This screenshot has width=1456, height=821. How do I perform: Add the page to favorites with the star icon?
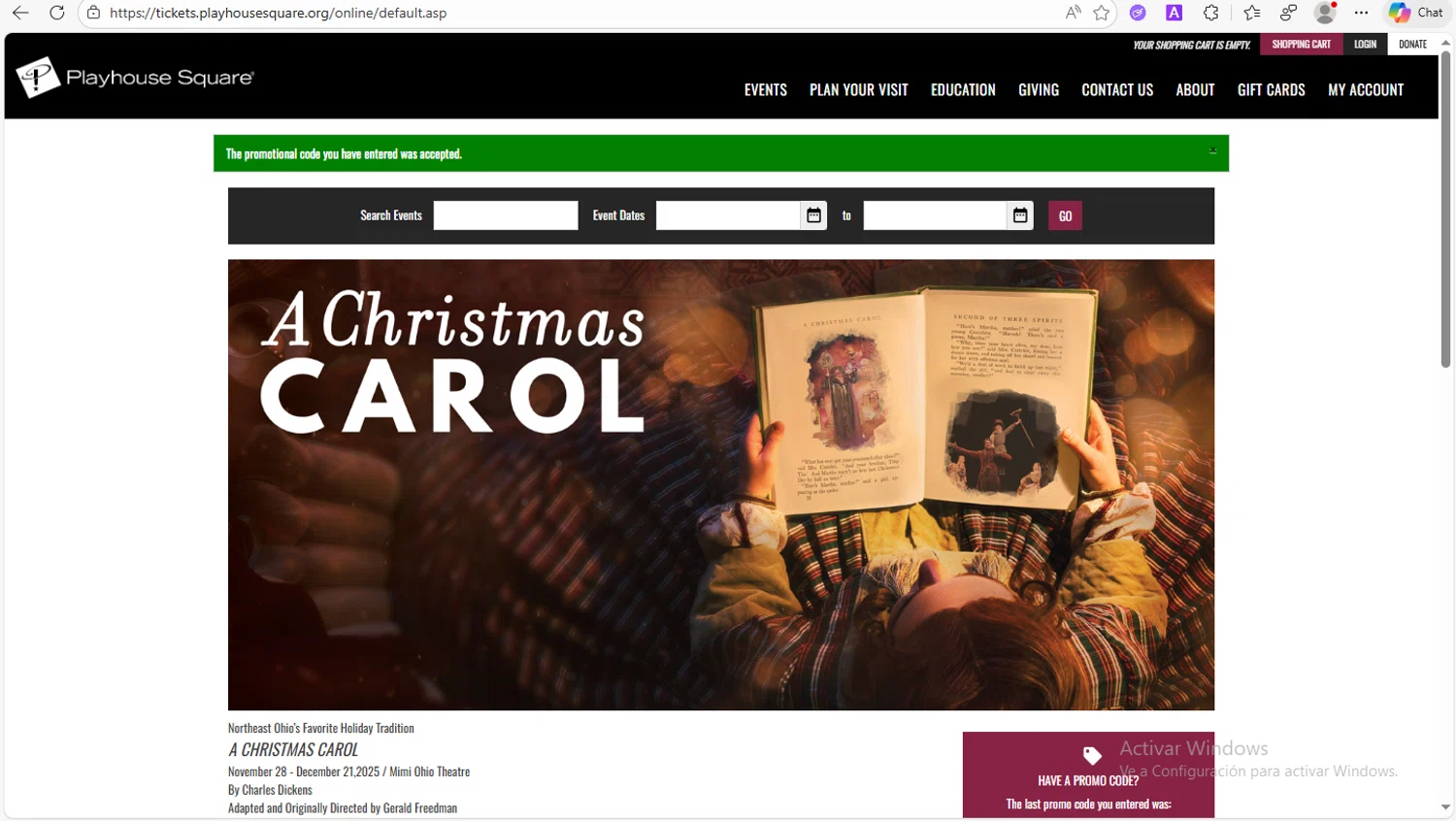pos(1102,13)
